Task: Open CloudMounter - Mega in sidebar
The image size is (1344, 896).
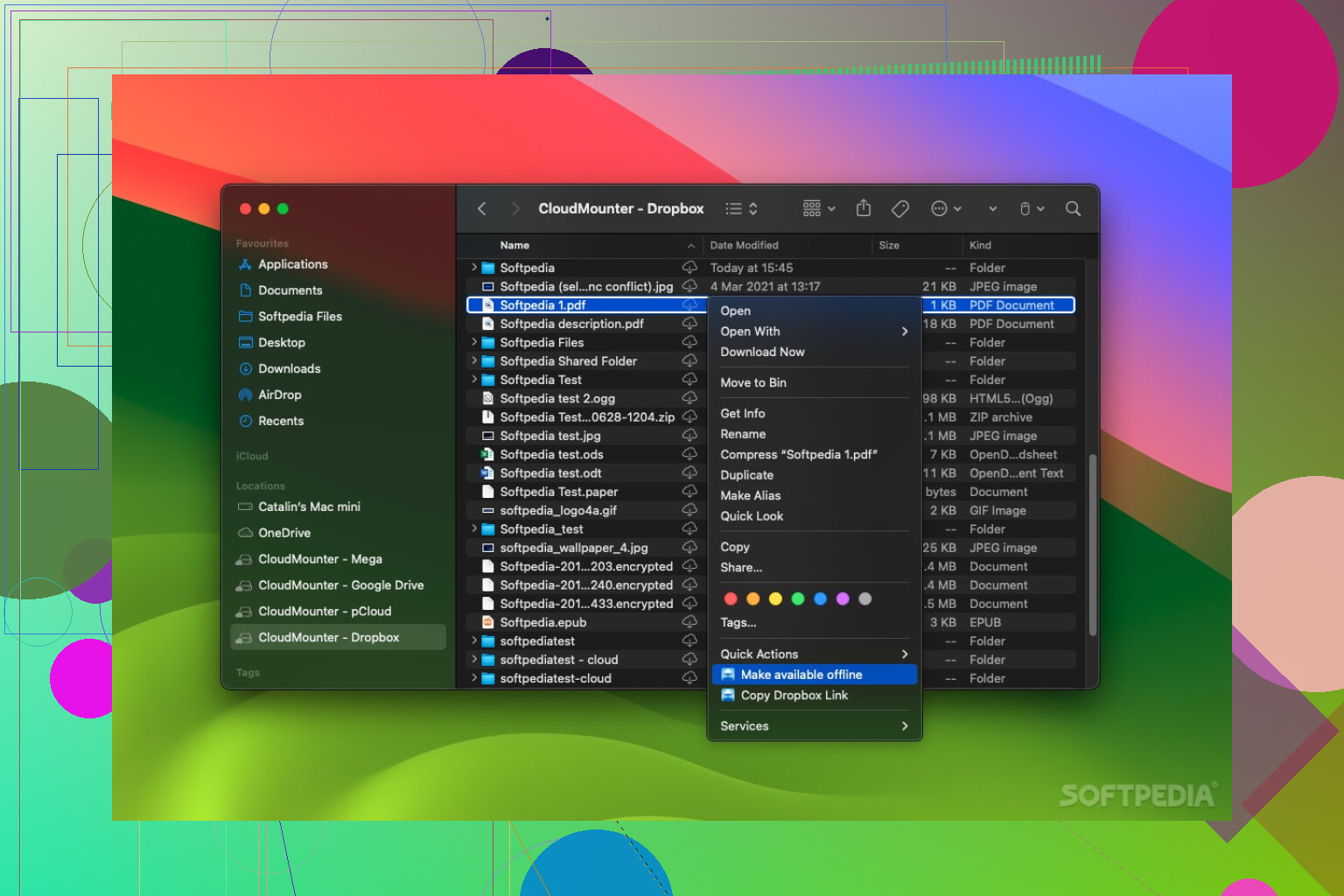Action: pos(319,559)
